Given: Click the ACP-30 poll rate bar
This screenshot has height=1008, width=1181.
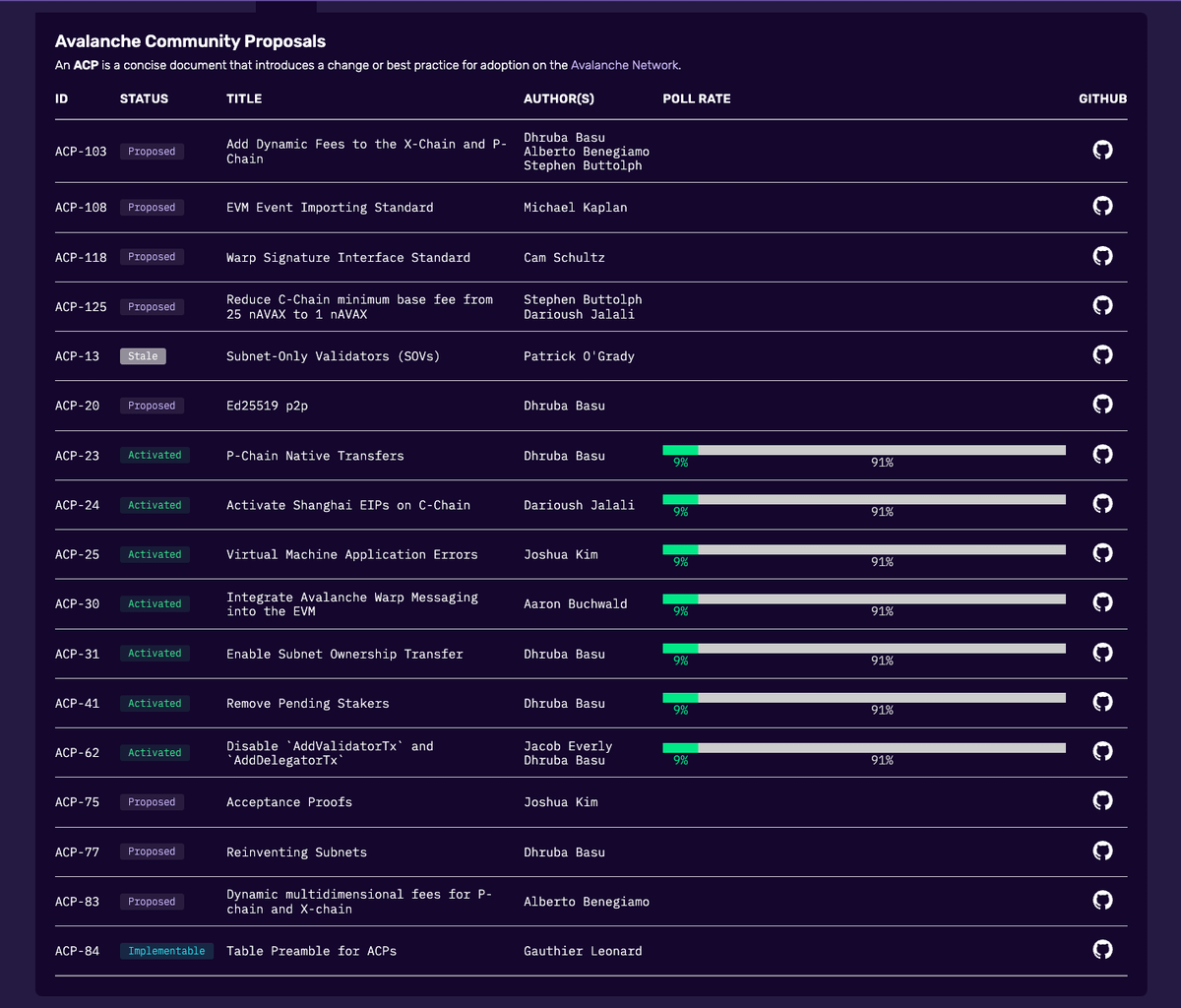Looking at the screenshot, I should click(864, 598).
